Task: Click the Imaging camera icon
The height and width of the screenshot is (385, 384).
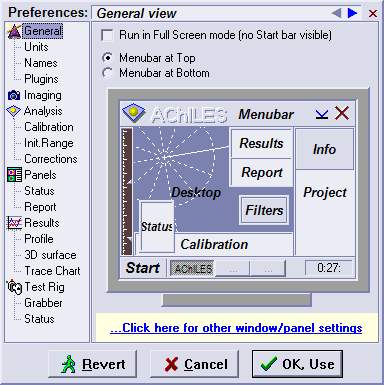Action: coord(14,95)
